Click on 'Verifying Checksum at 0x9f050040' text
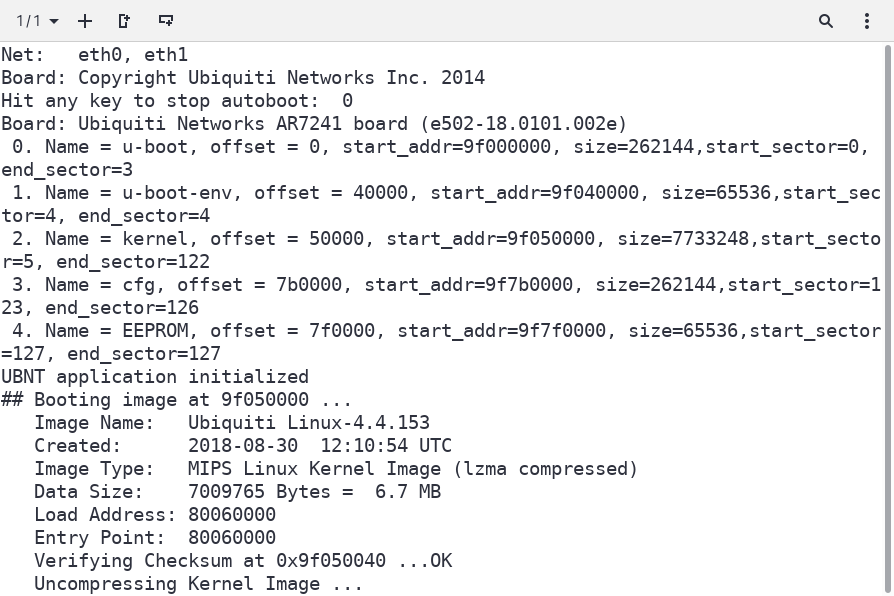This screenshot has height=596, width=894. tap(210, 561)
